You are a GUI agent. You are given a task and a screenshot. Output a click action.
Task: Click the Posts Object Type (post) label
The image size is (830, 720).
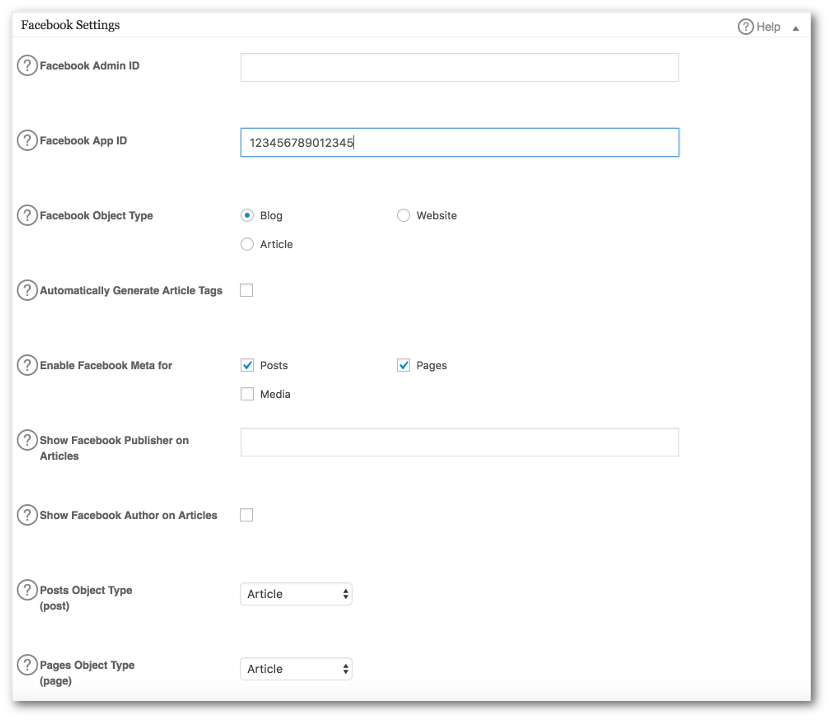(x=86, y=598)
